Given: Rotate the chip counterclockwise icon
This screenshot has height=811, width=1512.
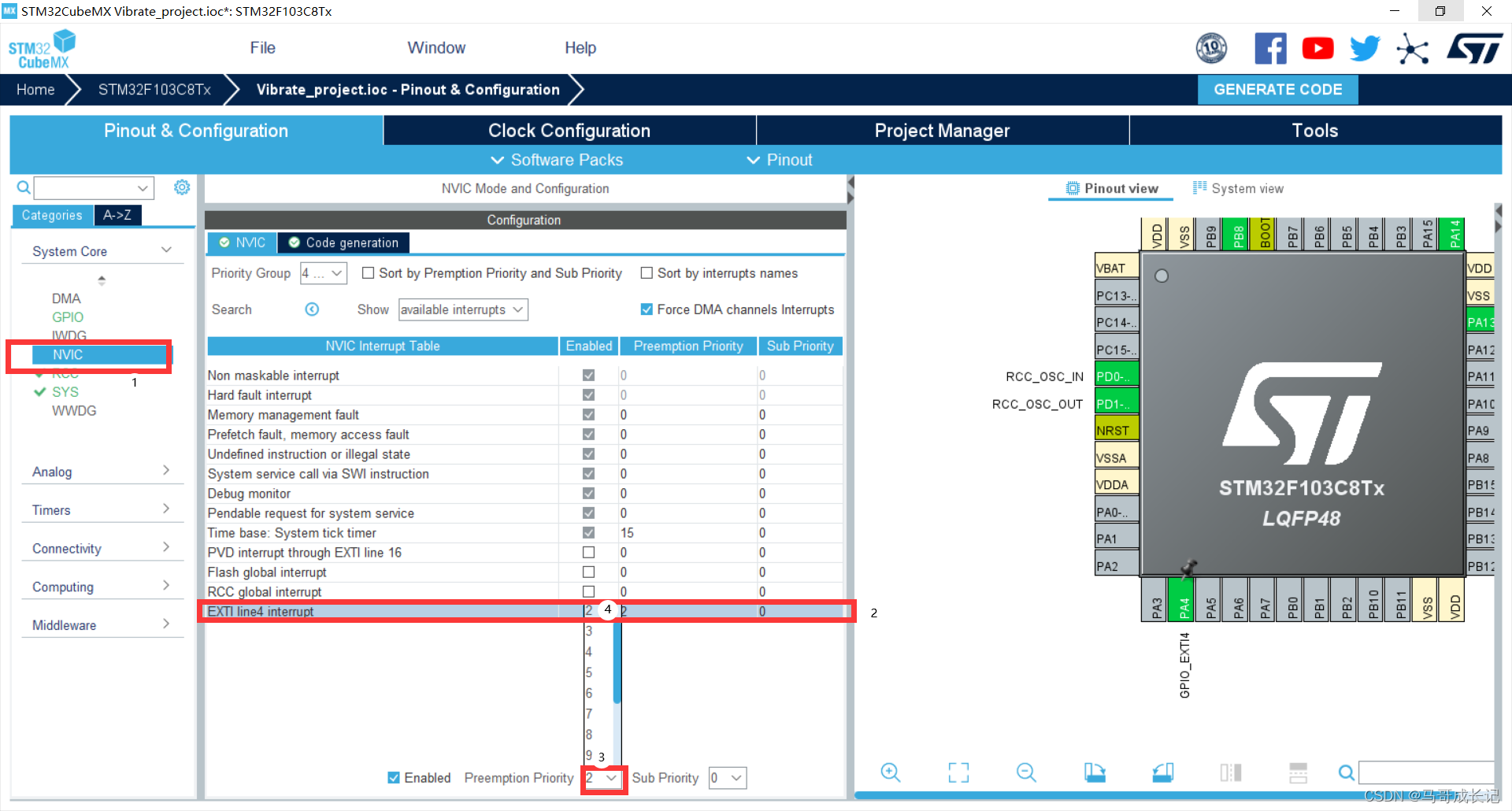Looking at the screenshot, I should (x=1162, y=772).
